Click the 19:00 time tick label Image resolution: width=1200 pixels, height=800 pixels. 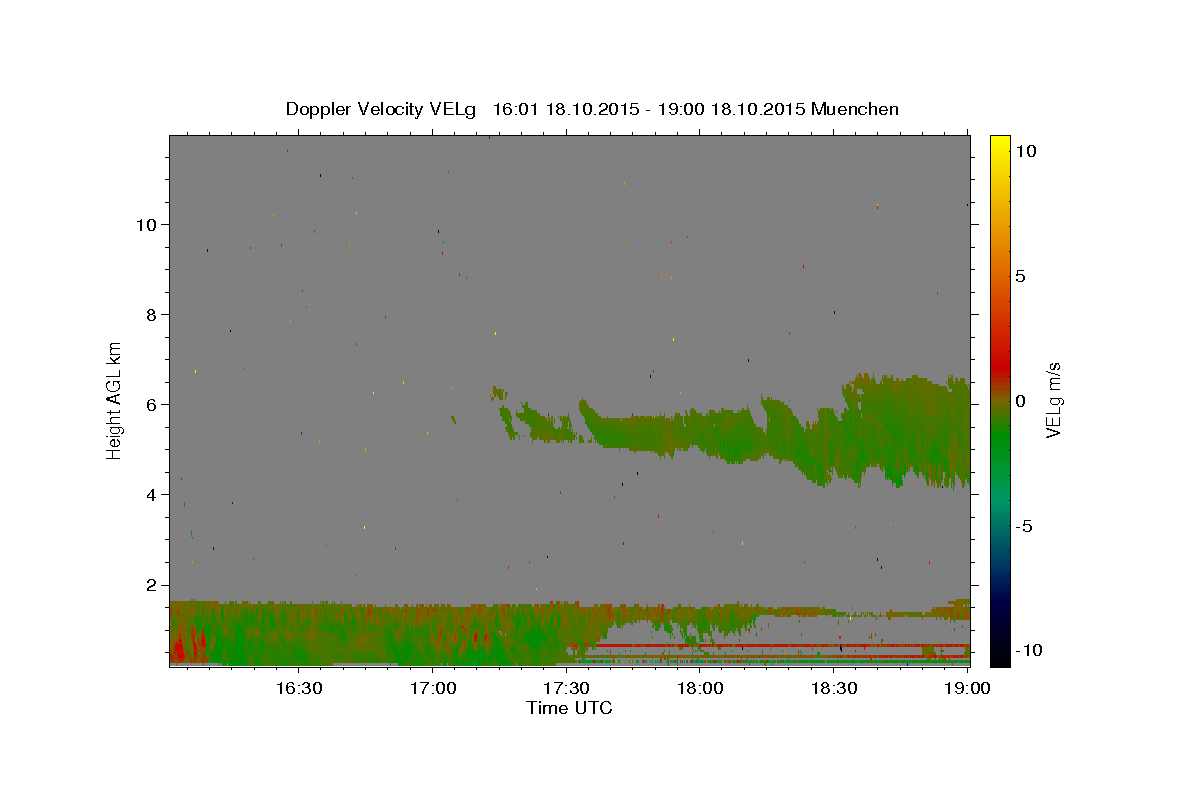[968, 688]
